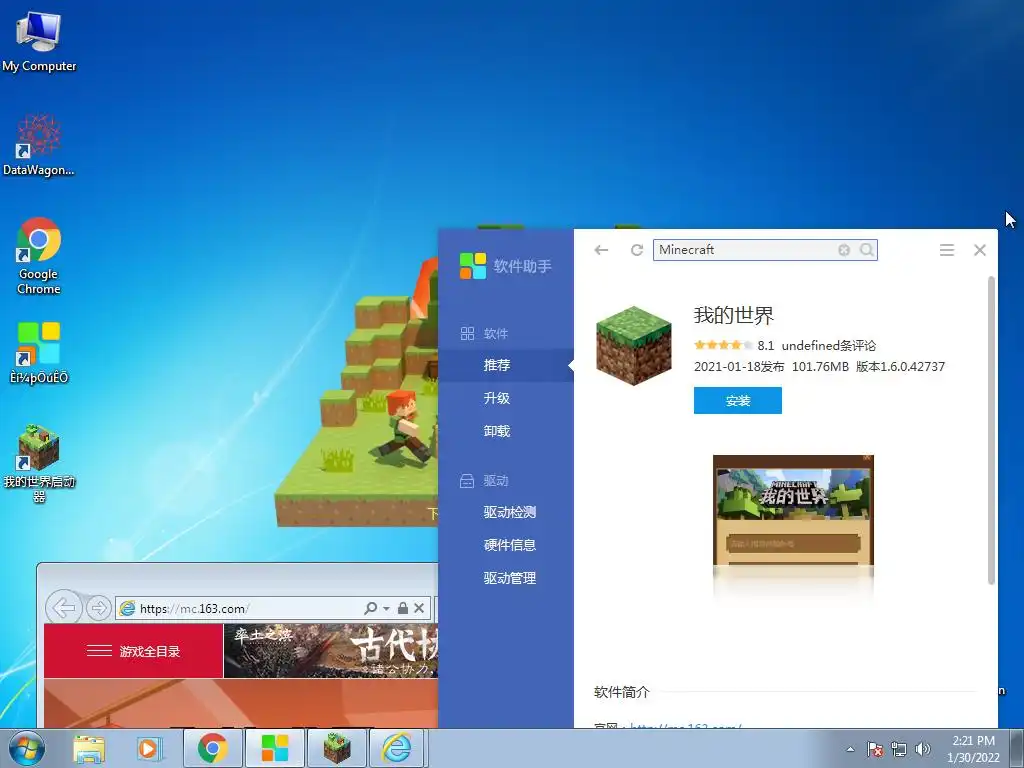Open the volume speaker tray icon
The width and height of the screenshot is (1024, 768).
click(x=923, y=749)
